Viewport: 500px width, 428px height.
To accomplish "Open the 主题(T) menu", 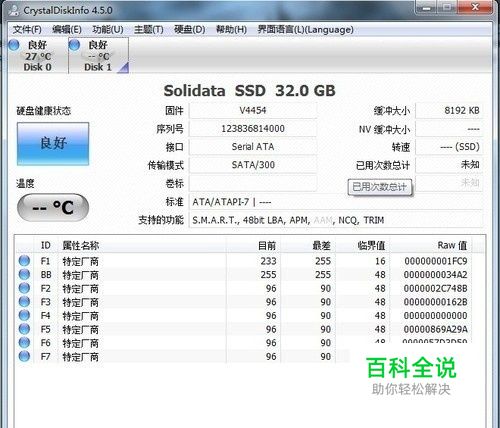I will [148, 30].
